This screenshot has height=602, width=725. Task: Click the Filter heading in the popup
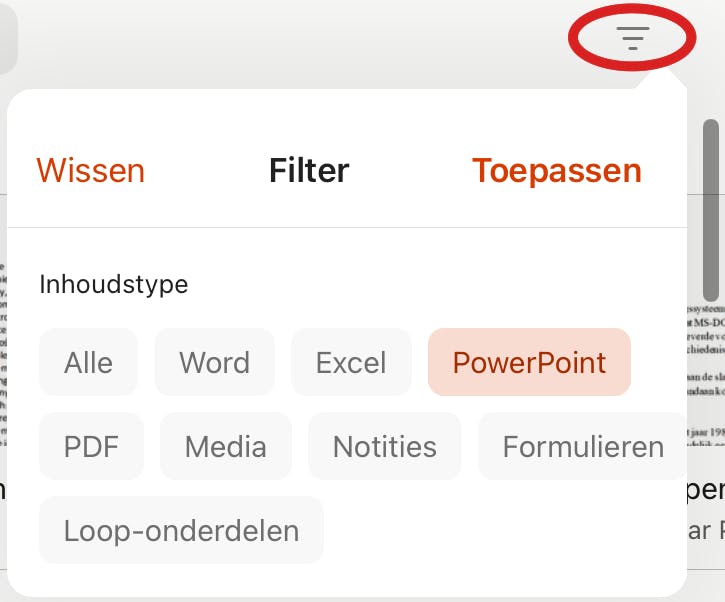(309, 170)
